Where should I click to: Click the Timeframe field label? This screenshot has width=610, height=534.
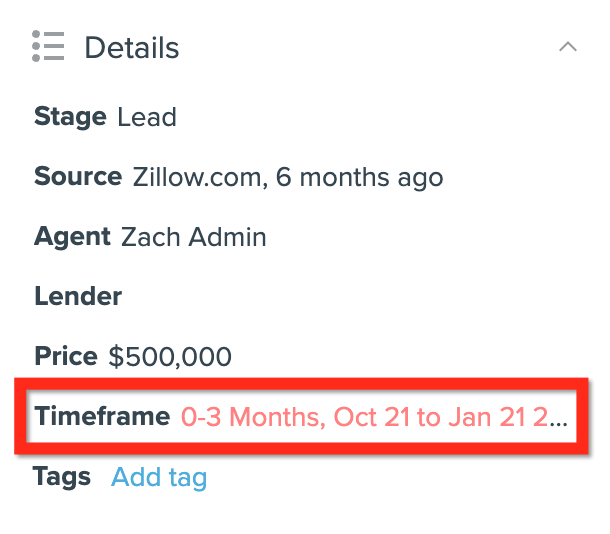click(x=102, y=416)
